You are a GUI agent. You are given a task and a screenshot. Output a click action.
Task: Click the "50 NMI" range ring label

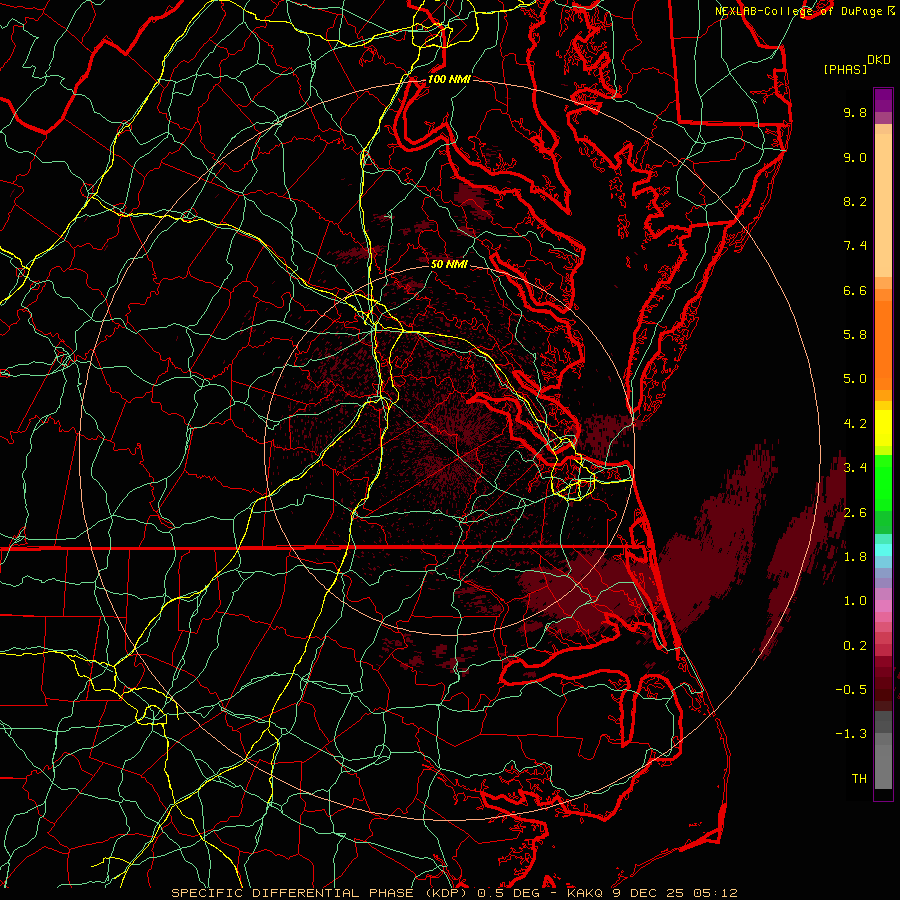pos(449,264)
